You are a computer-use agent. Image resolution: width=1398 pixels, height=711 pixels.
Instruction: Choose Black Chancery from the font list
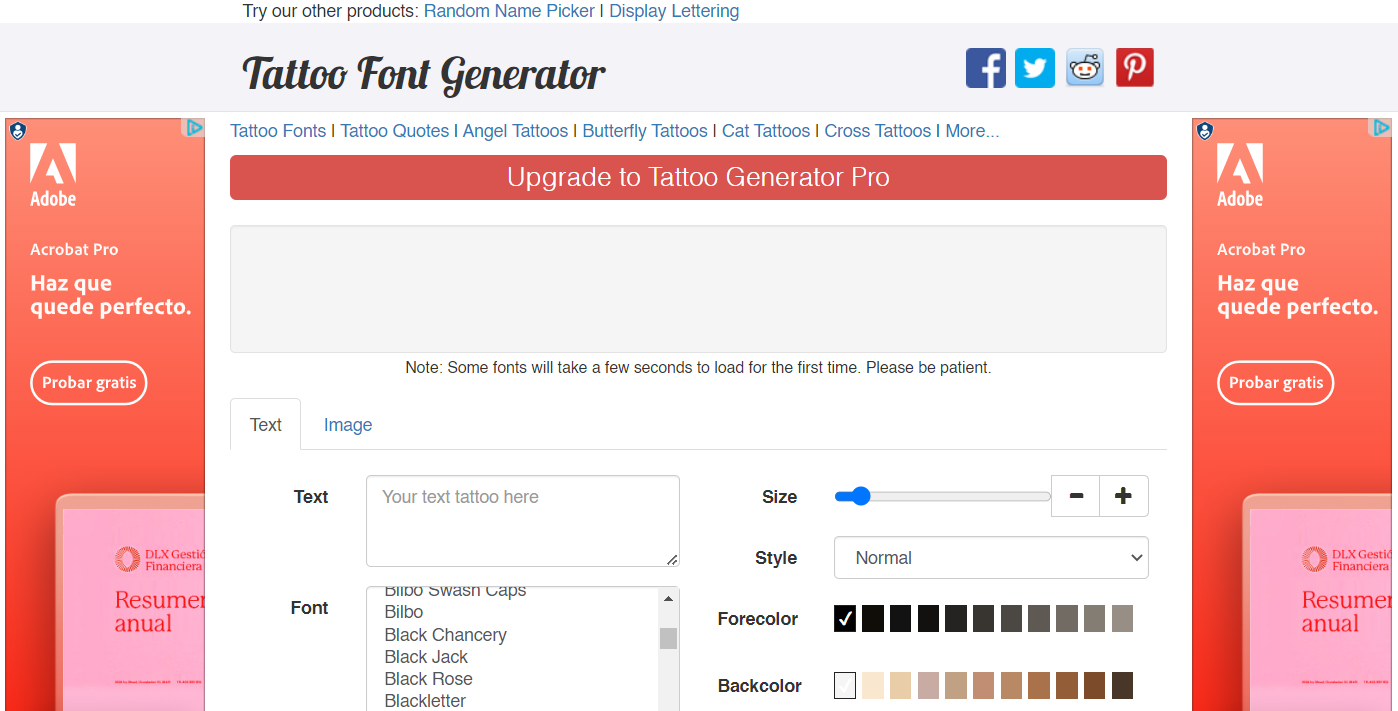(445, 634)
